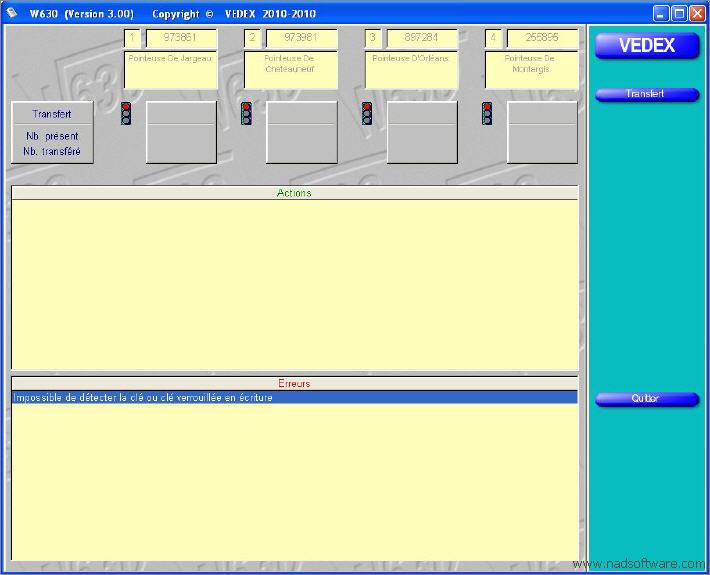Minimize the W630 window

coord(661,14)
